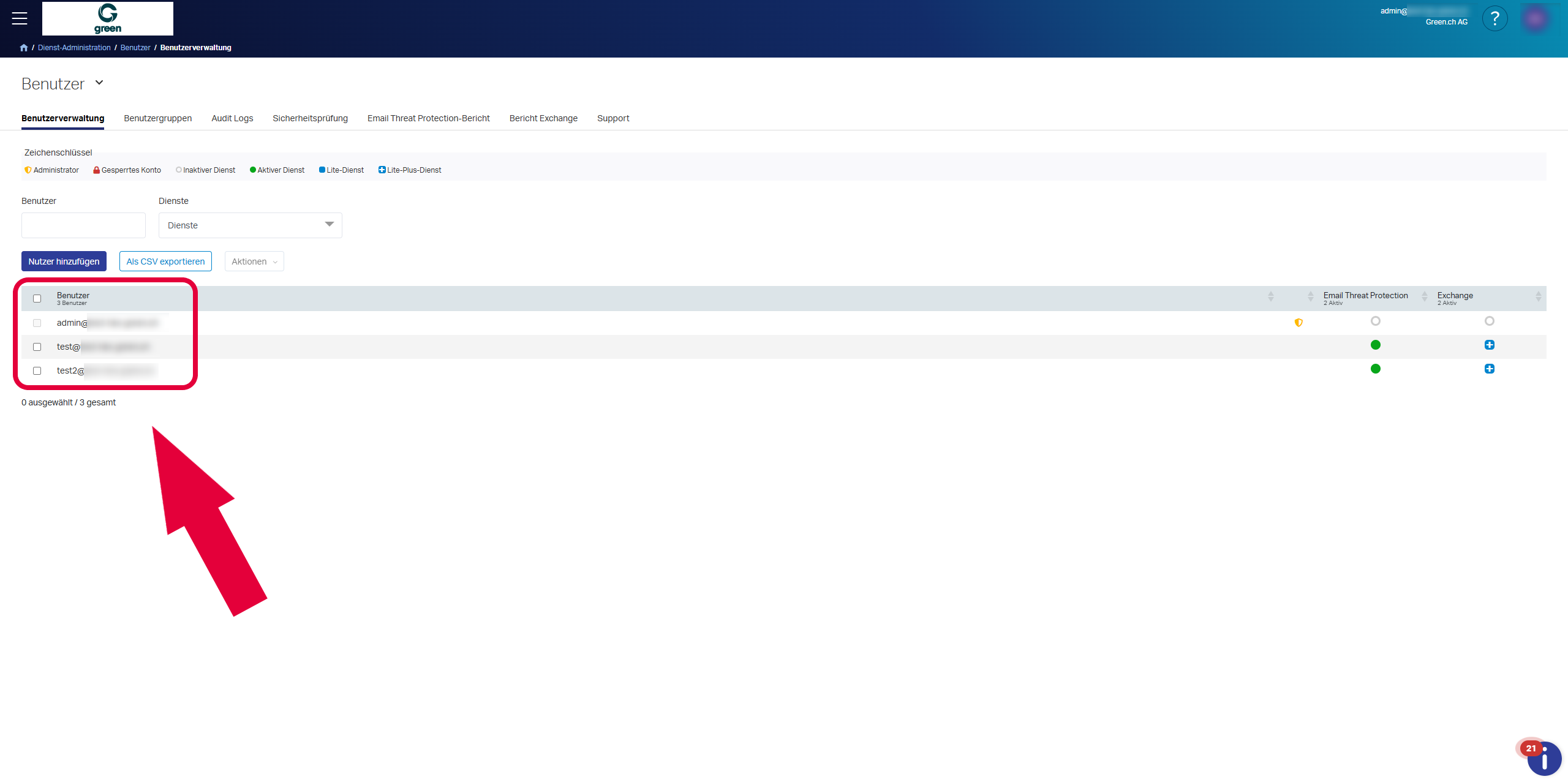Screen dimensions: 1568x782
Task: Focus the Benutzer search input field
Action: pos(83,225)
